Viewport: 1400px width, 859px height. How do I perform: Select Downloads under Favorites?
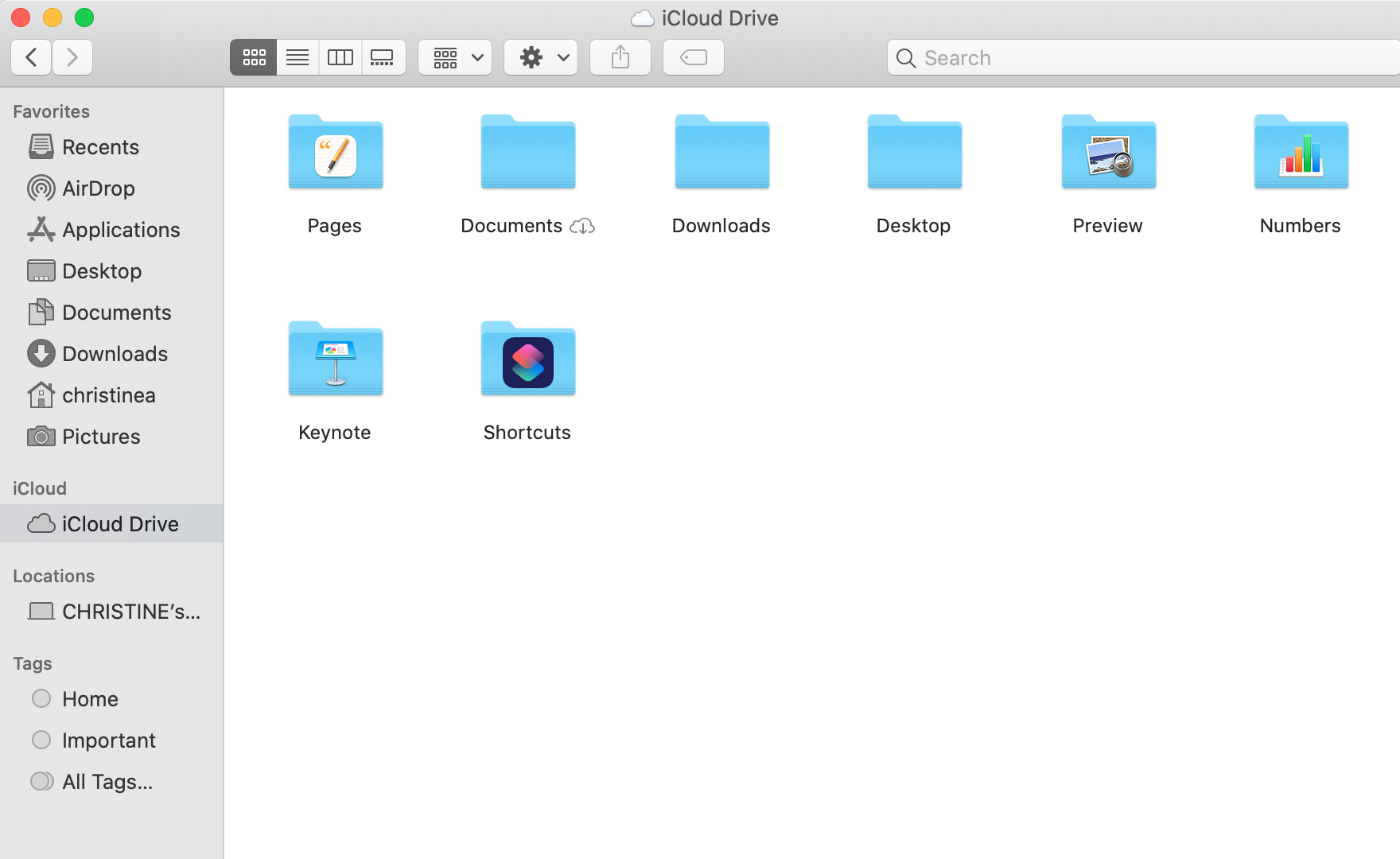[111, 354]
